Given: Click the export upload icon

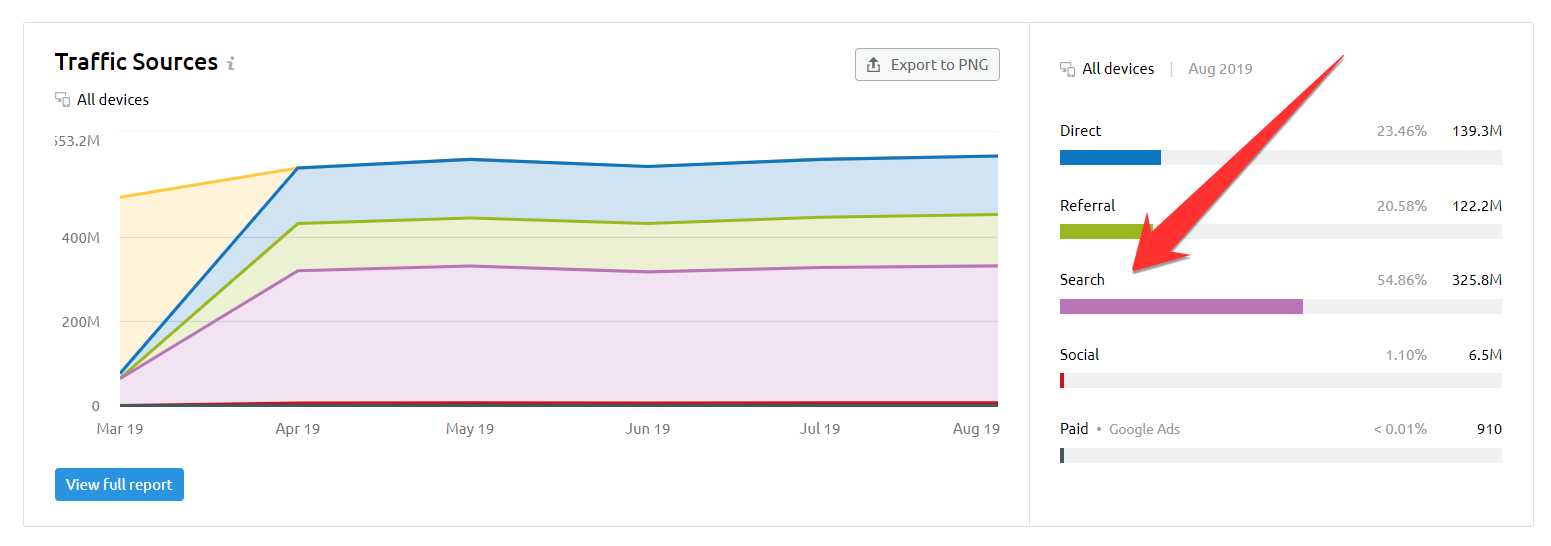Looking at the screenshot, I should point(873,65).
